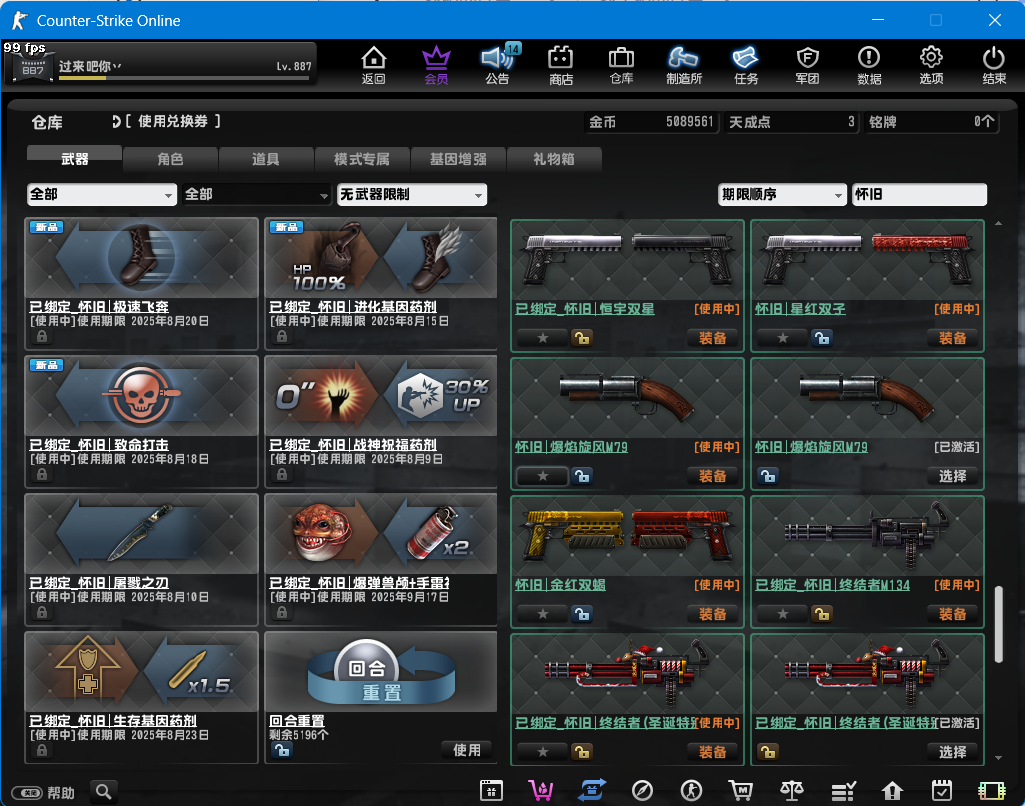Toggle the lock on 恒宇双星

point(581,338)
